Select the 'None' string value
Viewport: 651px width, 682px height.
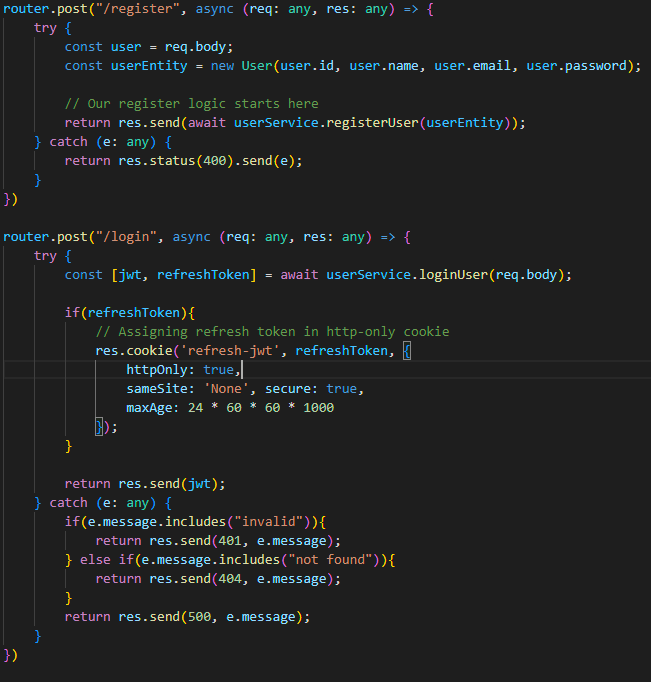(226, 389)
